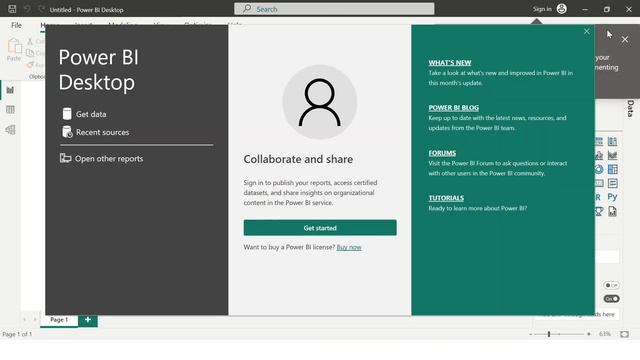The width and height of the screenshot is (640, 360).
Task: Click the folder icon beside Open other reports
Action: tap(65, 158)
